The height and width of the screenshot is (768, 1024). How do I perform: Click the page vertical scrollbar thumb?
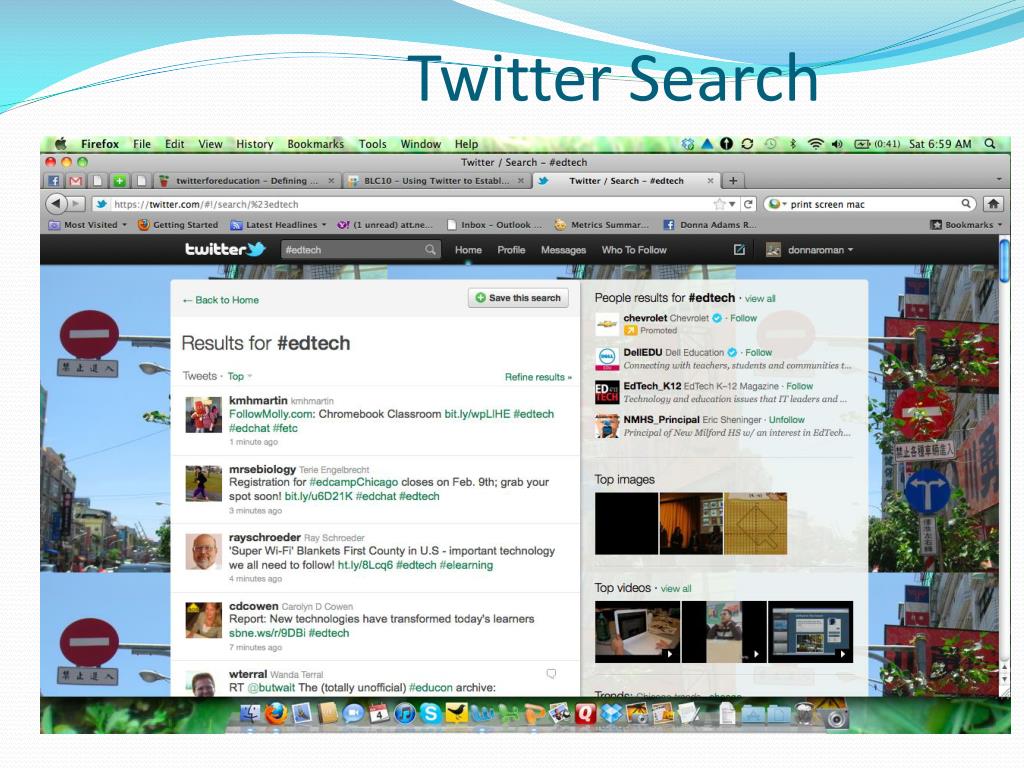point(1004,261)
